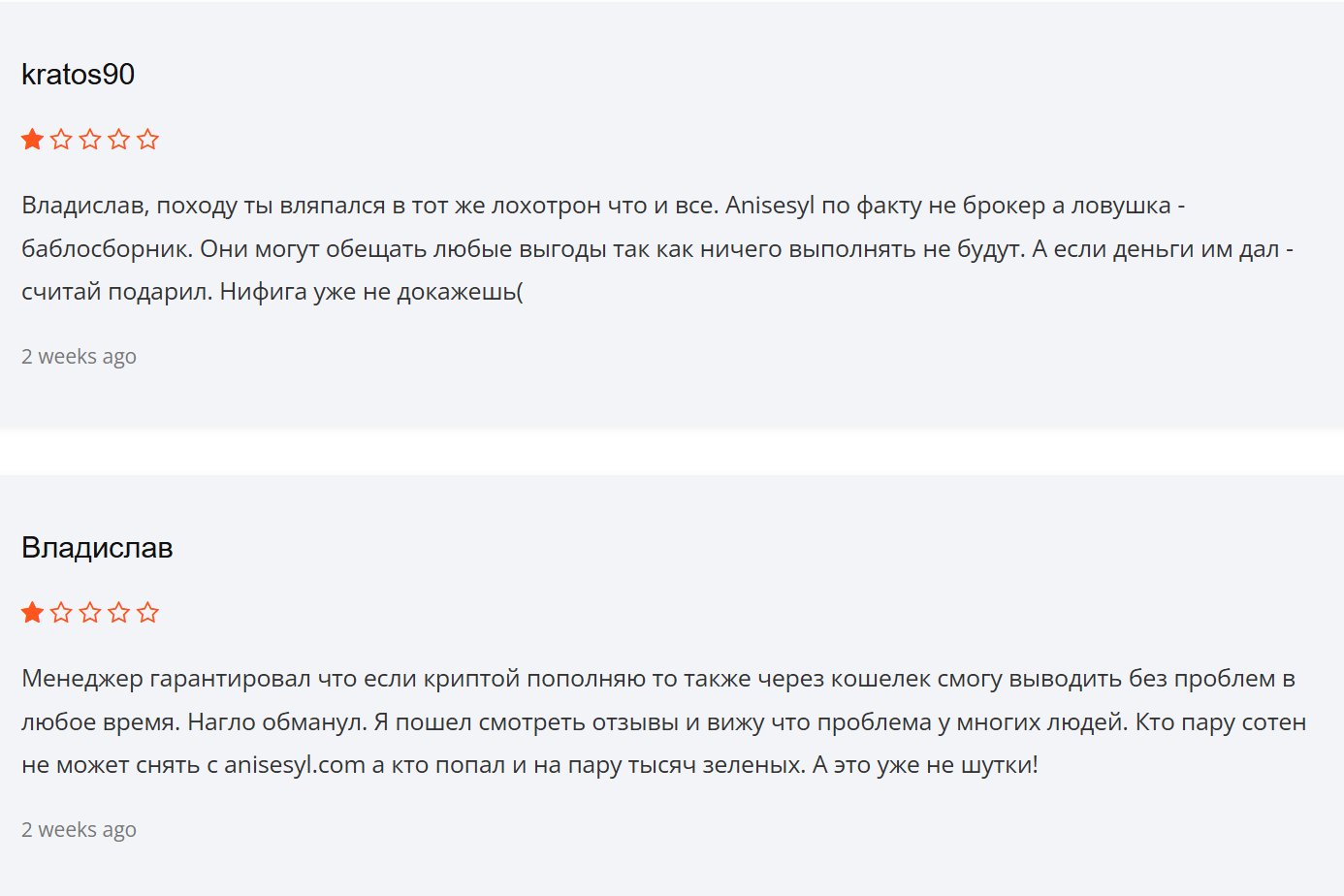This screenshot has height=896, width=1344.
Task: Open the Владислав reviewer name
Action: click(97, 548)
